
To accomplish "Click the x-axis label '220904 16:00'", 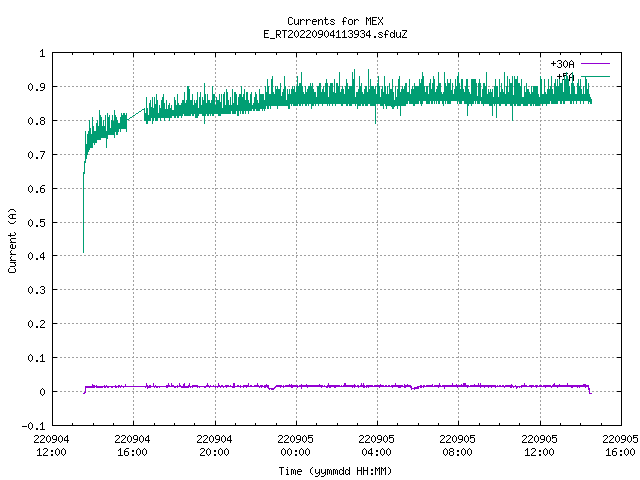I will pos(133,445).
